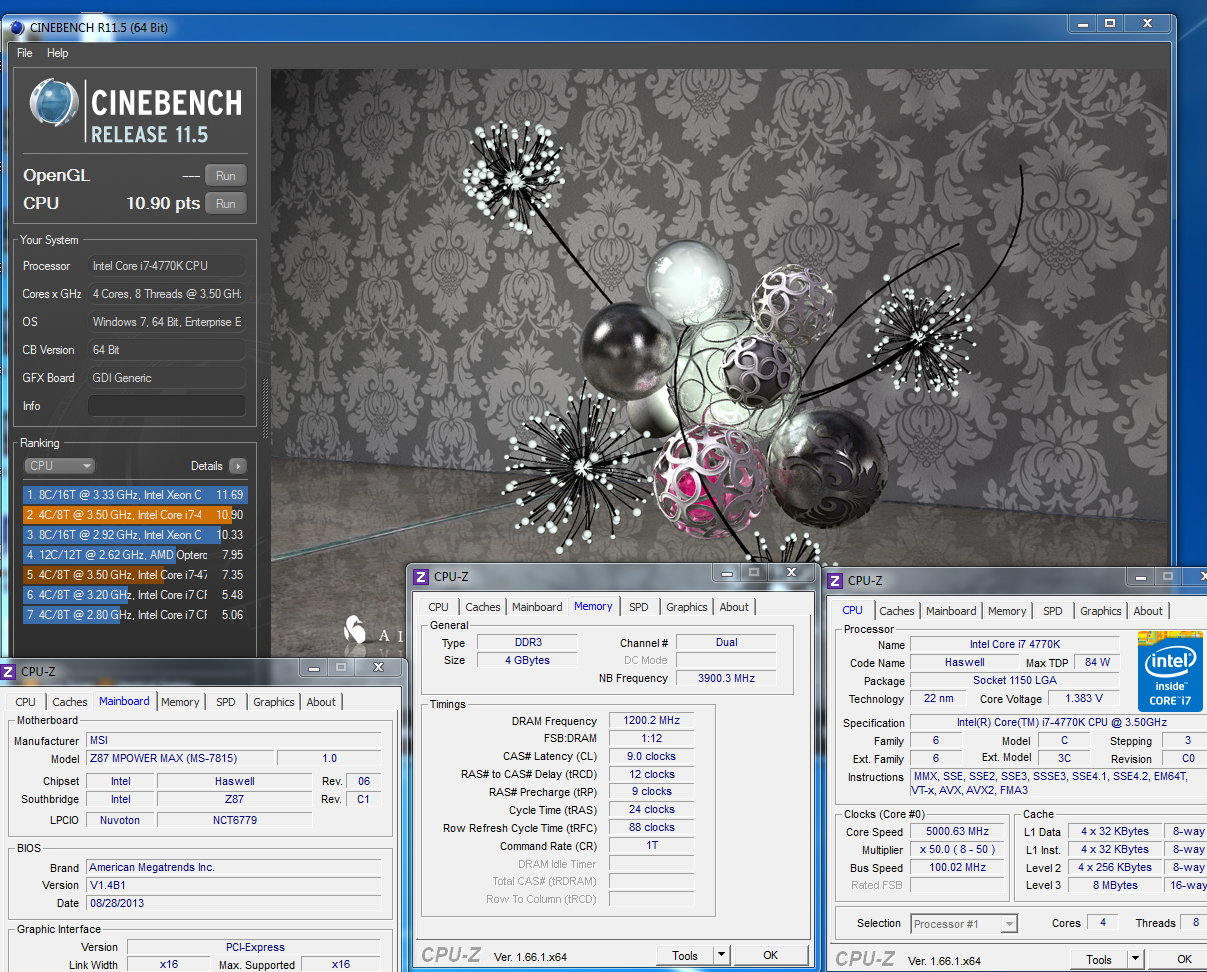The image size is (1207, 972).
Task: Switch to Caches tab in Memory CPU-Z window
Action: 483,607
